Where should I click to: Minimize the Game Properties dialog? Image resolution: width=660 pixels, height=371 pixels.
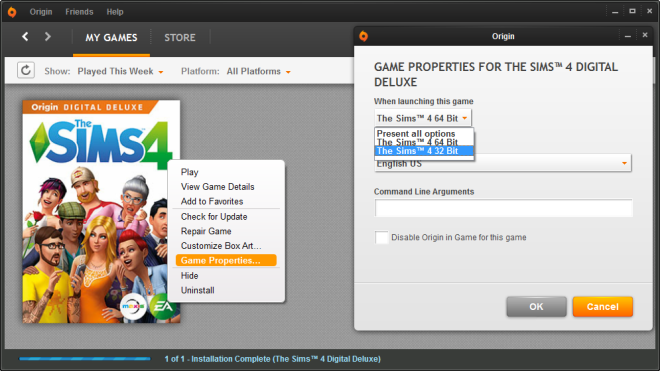tap(628, 36)
